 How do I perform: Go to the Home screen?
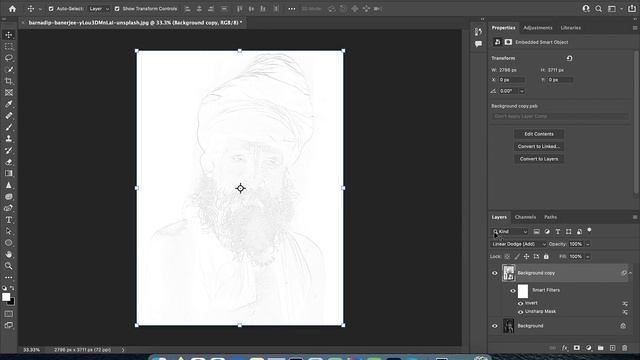(x=12, y=9)
